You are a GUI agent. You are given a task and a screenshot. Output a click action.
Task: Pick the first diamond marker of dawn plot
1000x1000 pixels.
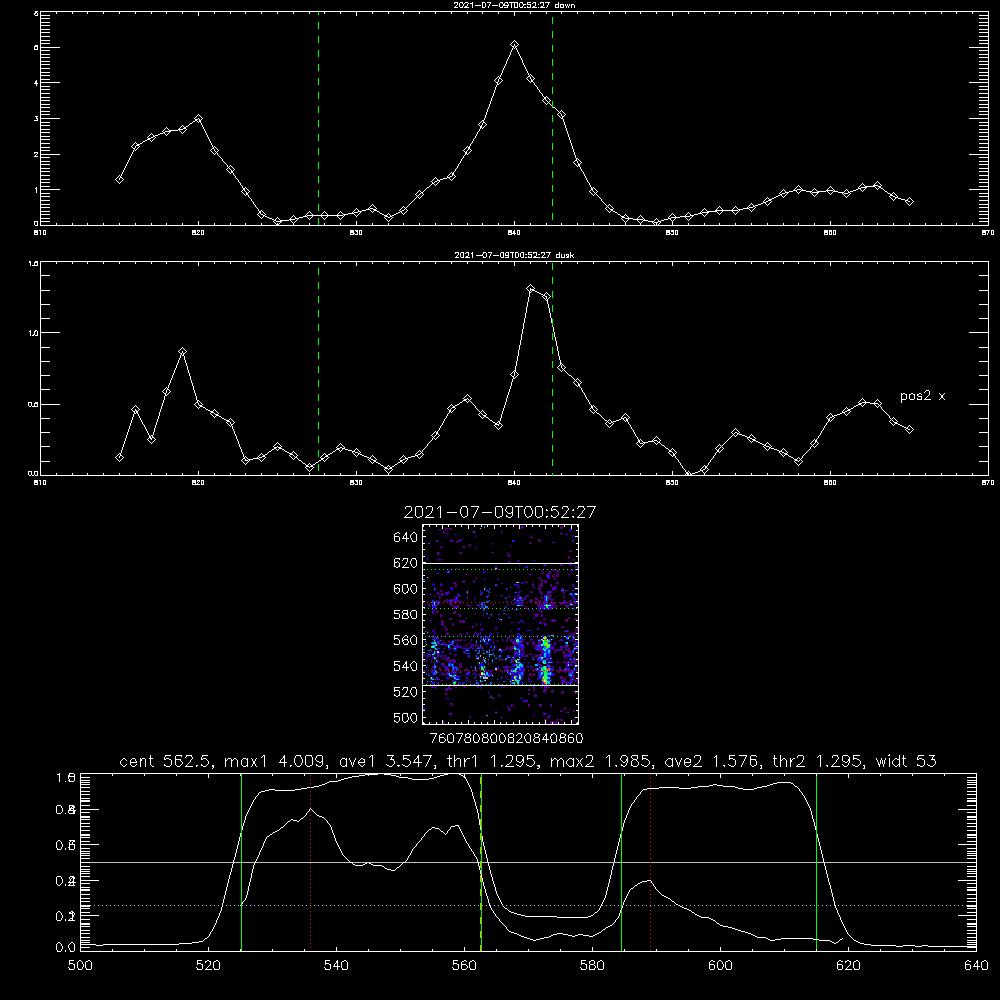point(119,180)
